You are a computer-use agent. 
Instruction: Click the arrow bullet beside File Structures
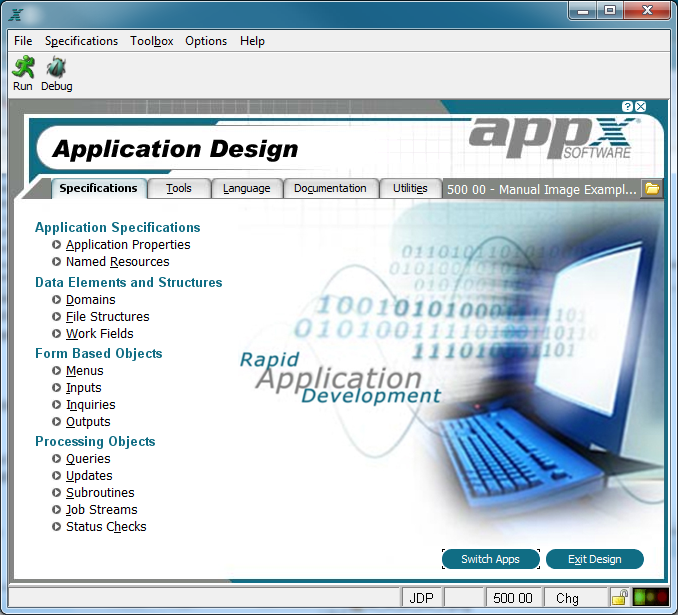point(56,317)
